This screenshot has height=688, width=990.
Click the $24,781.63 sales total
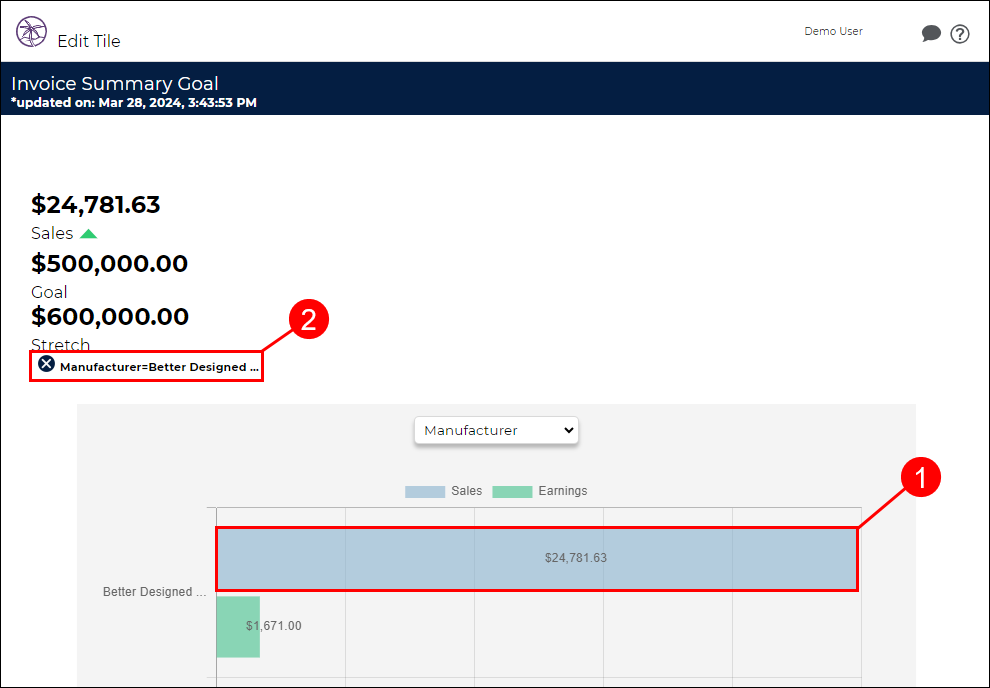click(95, 205)
